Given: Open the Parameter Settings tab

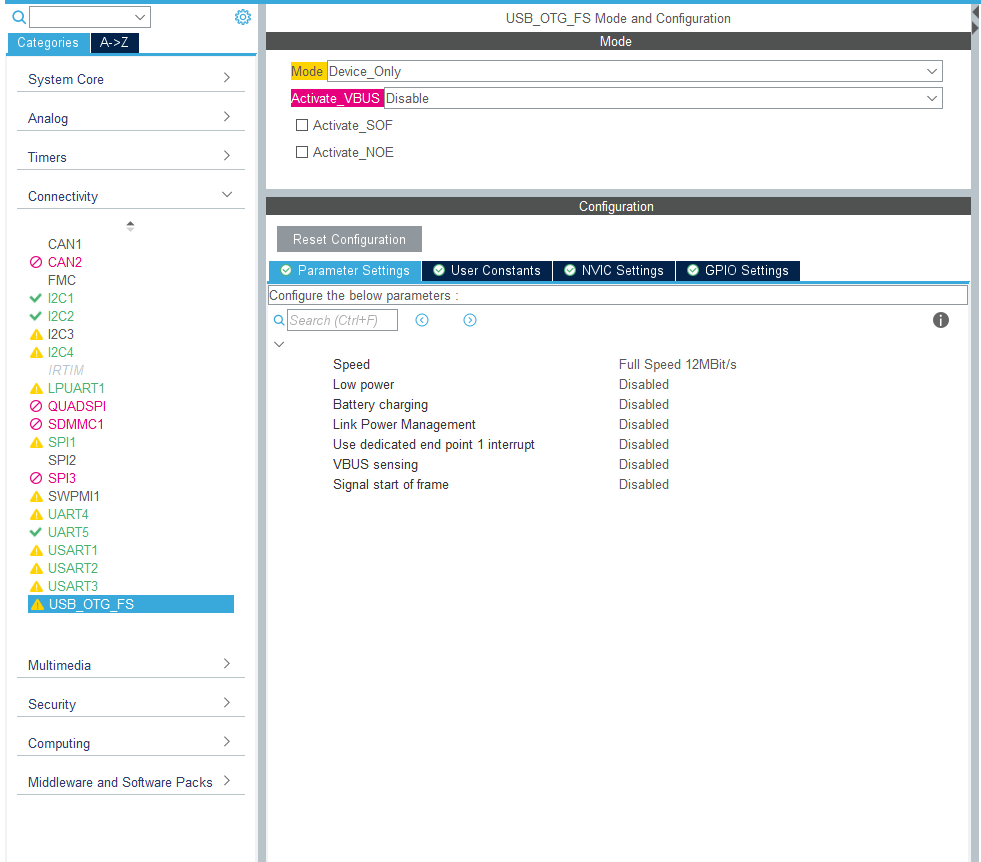Looking at the screenshot, I should pos(345,270).
